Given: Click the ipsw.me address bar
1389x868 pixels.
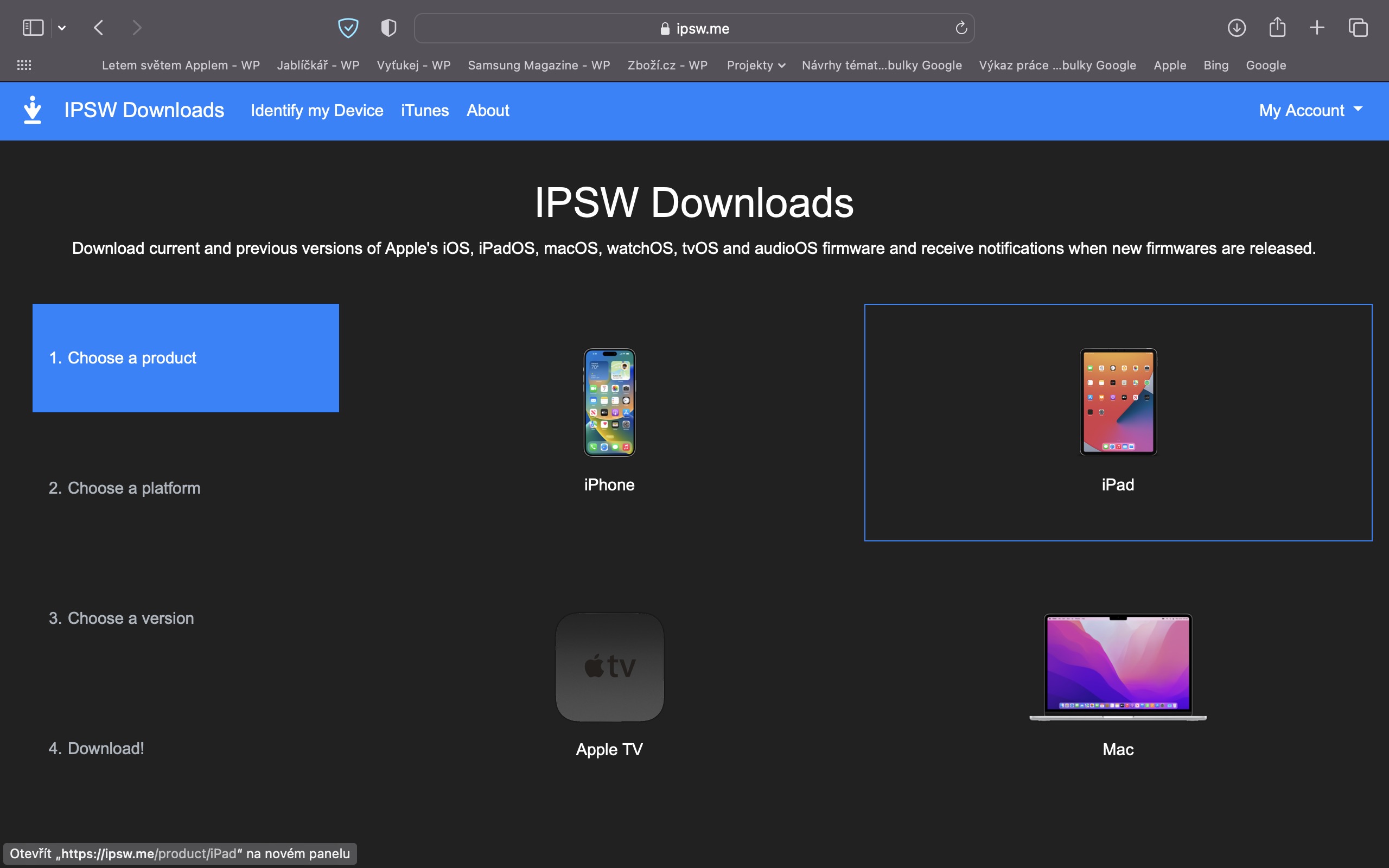Looking at the screenshot, I should [x=693, y=28].
